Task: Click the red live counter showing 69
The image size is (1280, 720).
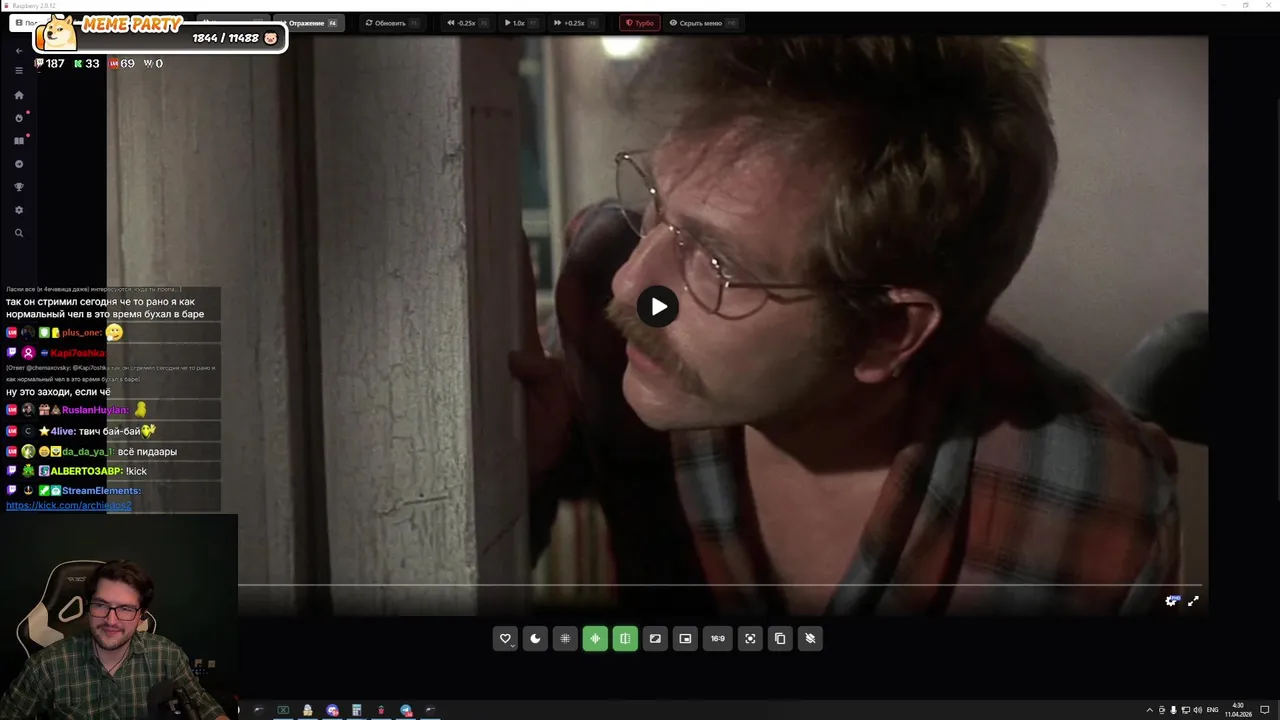Action: [x=121, y=63]
